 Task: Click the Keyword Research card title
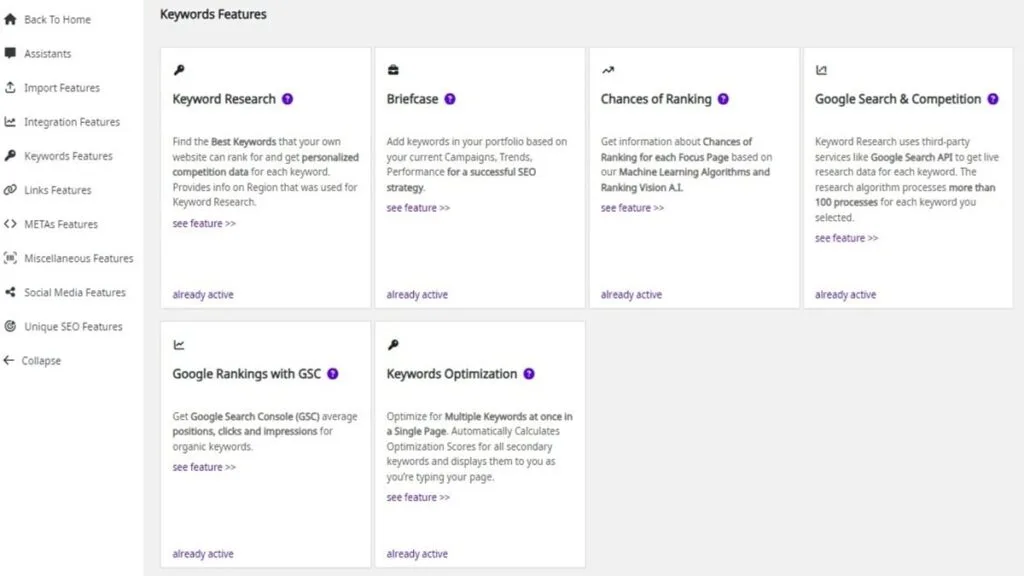(224, 99)
